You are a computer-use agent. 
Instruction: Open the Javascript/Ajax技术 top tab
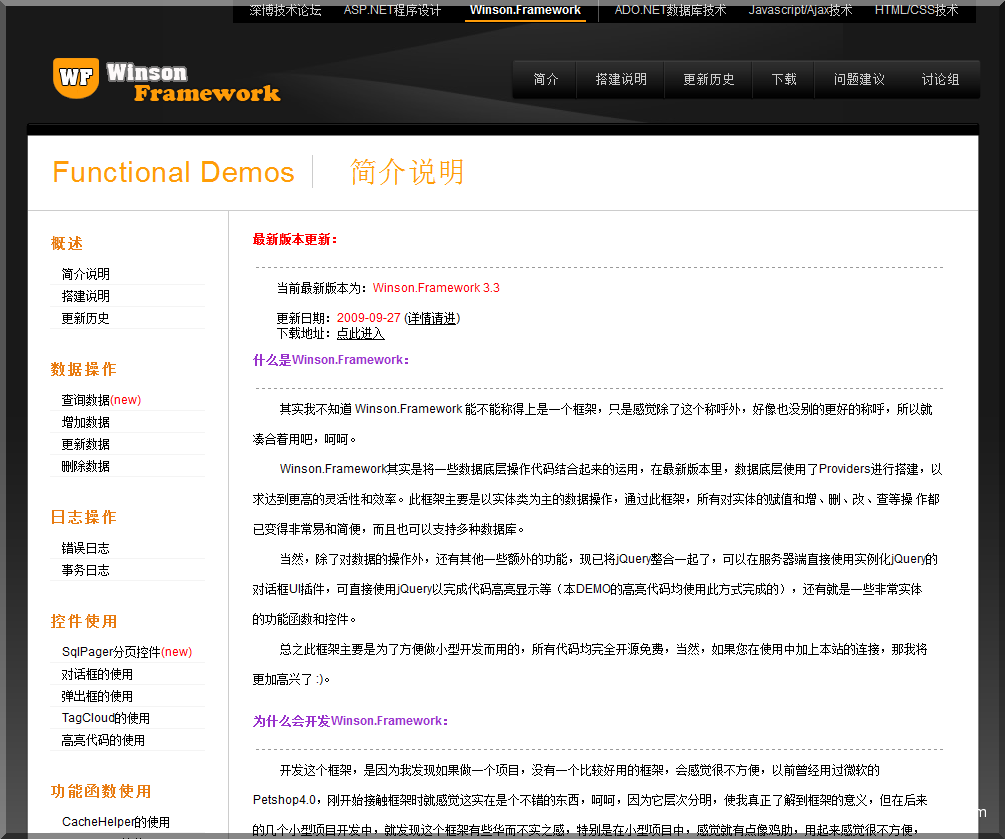(800, 10)
